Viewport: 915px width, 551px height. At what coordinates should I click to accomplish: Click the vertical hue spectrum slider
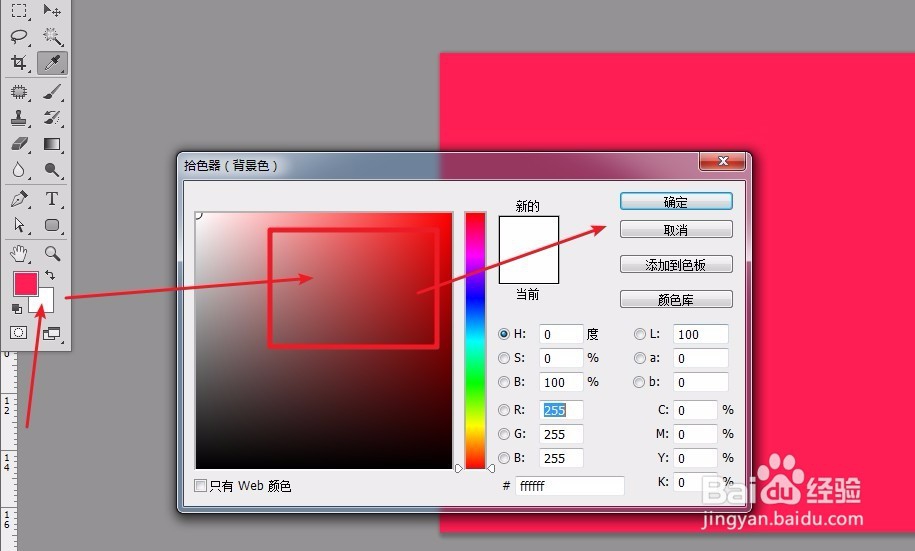point(475,340)
